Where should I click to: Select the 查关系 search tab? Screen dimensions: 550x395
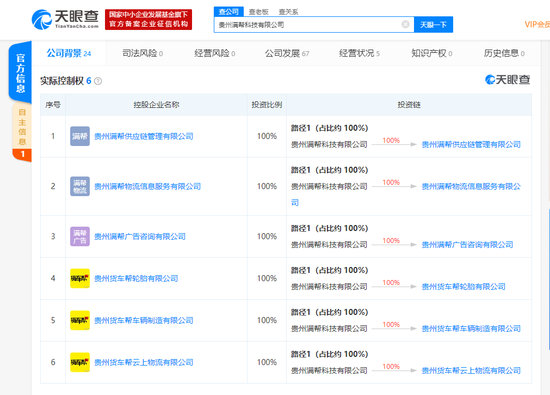pos(288,12)
